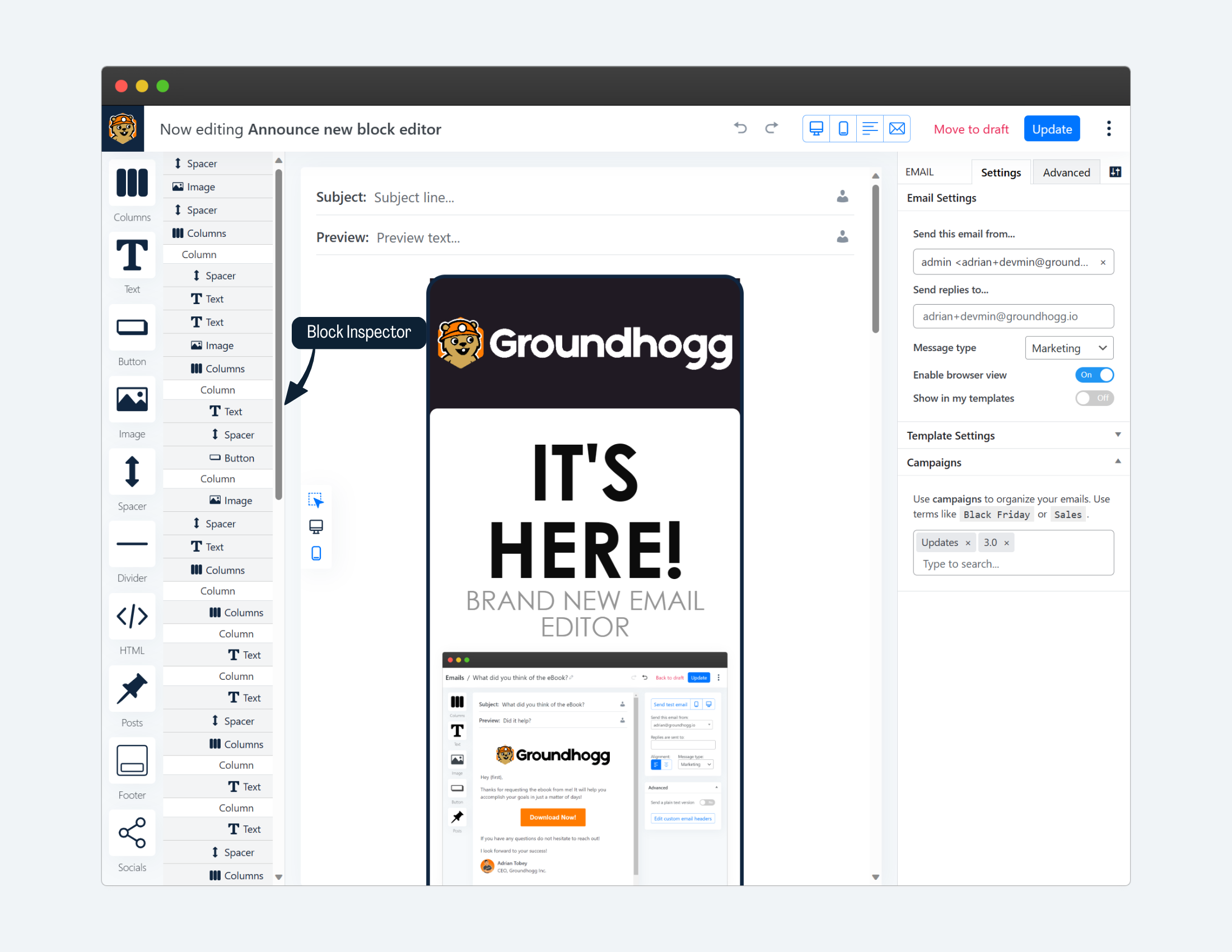This screenshot has width=1232, height=952.
Task: Select the Posts pin block
Action: coord(132,688)
